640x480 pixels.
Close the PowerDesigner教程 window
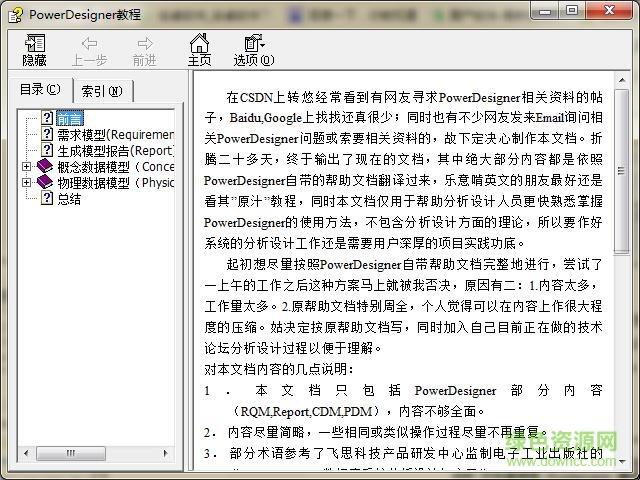pyautogui.click(x=610, y=11)
